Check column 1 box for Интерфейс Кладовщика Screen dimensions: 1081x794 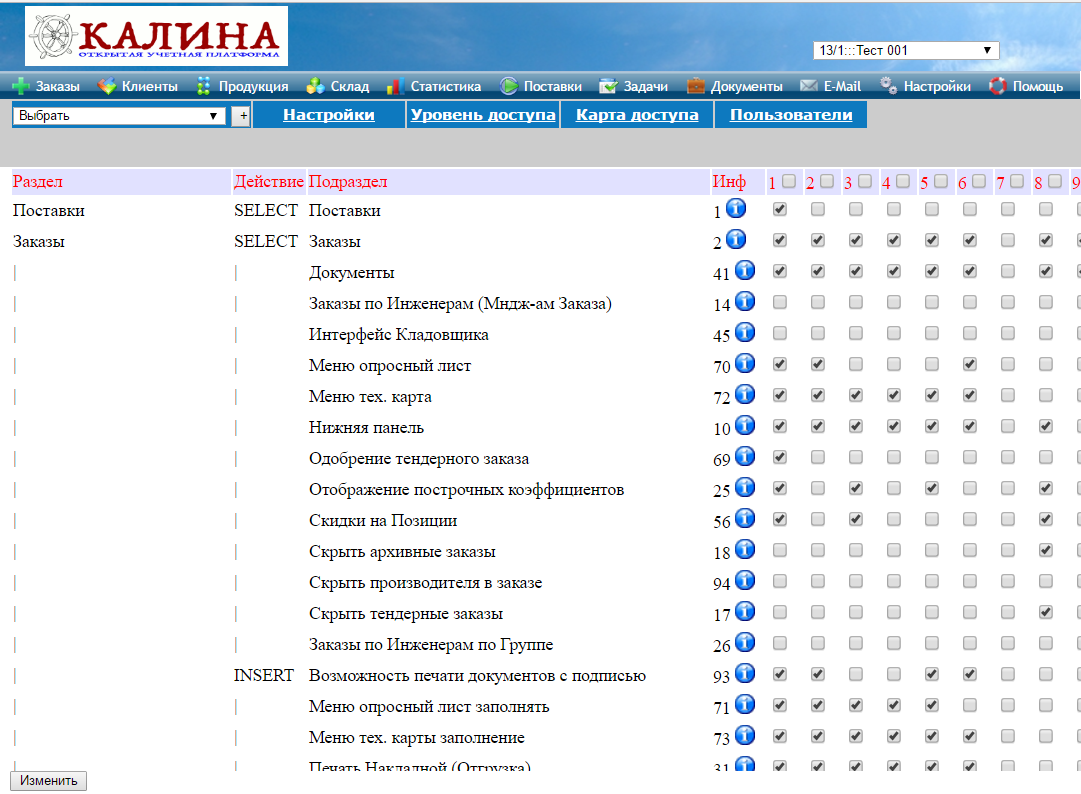tap(780, 333)
